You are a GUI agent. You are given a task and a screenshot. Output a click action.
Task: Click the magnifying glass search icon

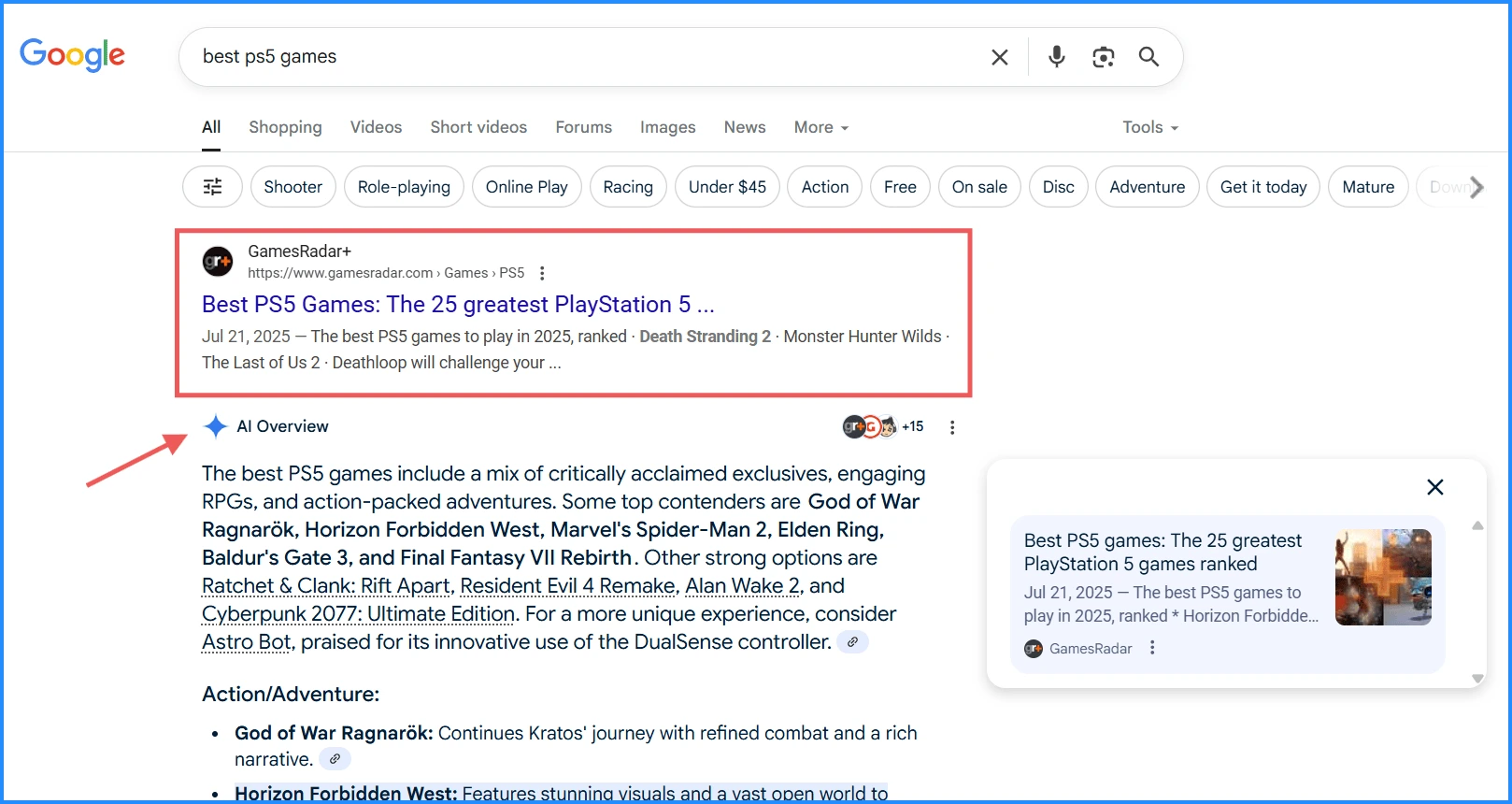click(x=1148, y=57)
